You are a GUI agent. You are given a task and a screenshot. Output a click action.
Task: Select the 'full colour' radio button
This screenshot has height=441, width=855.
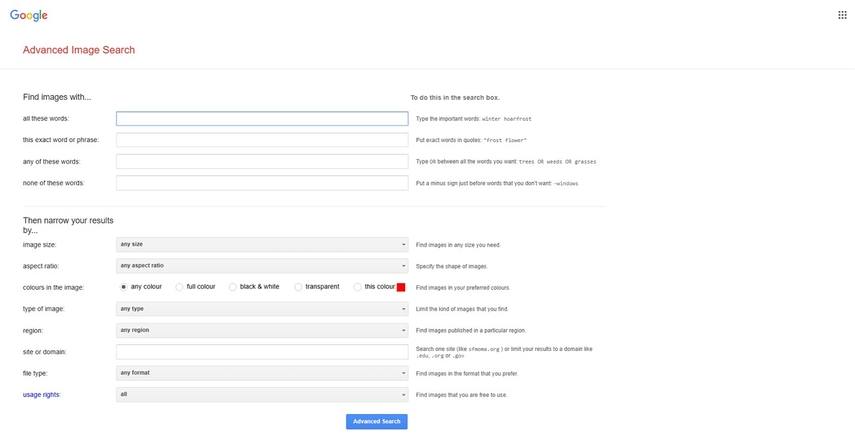[179, 287]
